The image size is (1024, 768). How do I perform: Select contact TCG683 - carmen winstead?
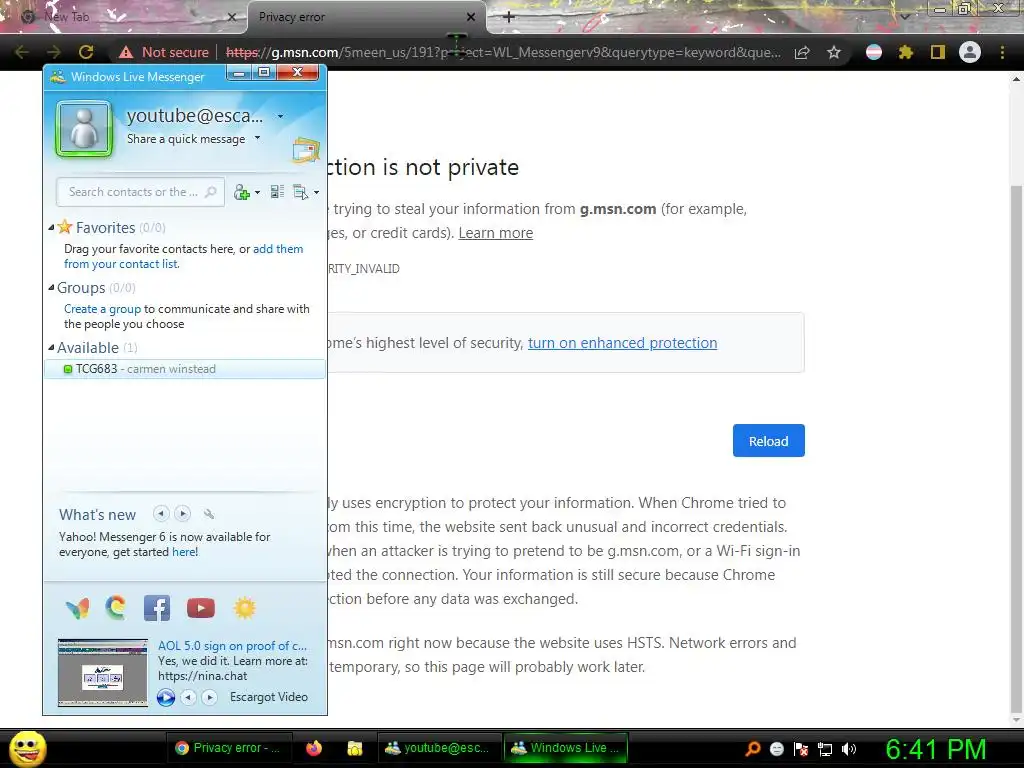point(185,369)
